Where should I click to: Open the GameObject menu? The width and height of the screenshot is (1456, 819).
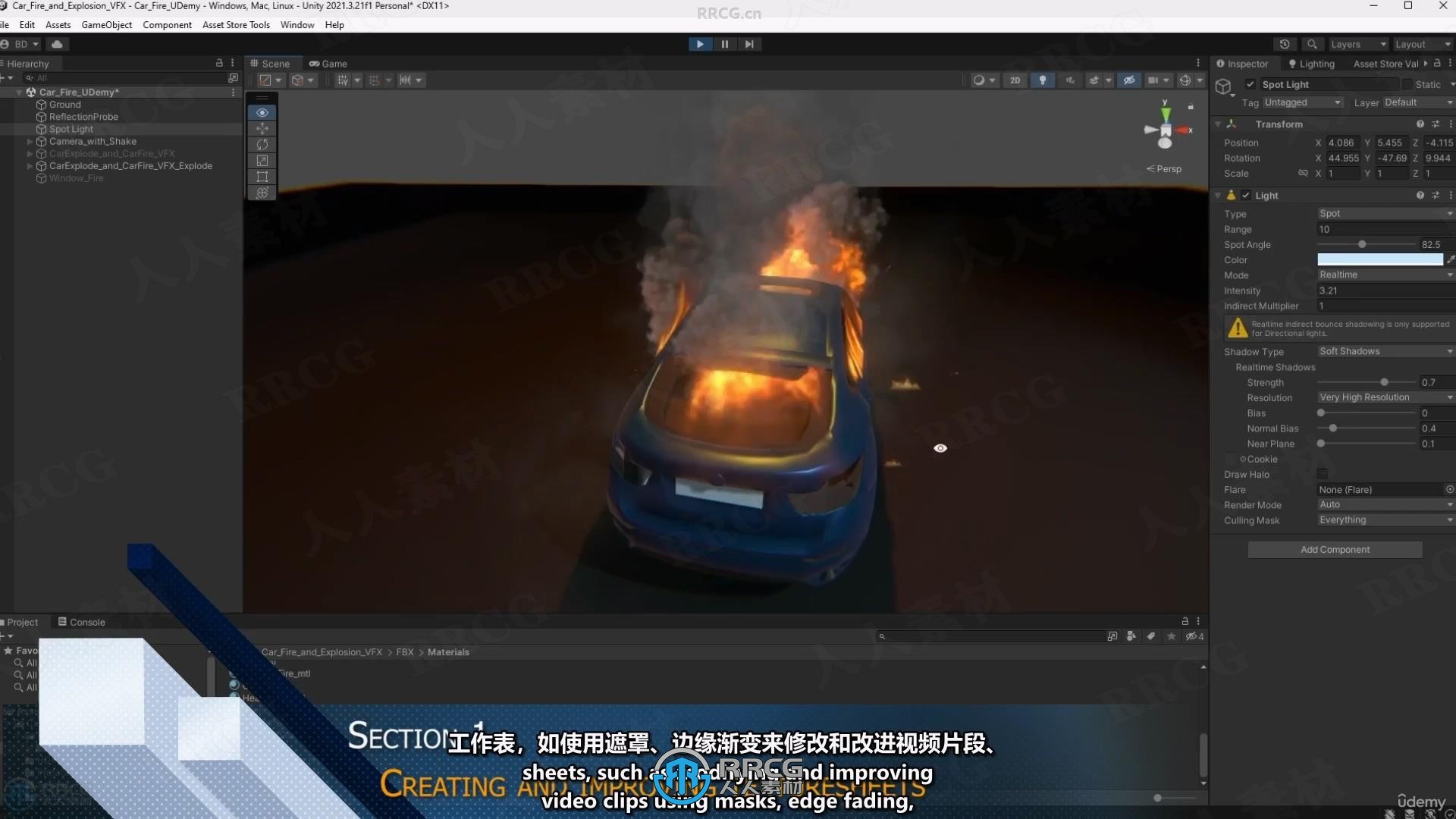(106, 24)
